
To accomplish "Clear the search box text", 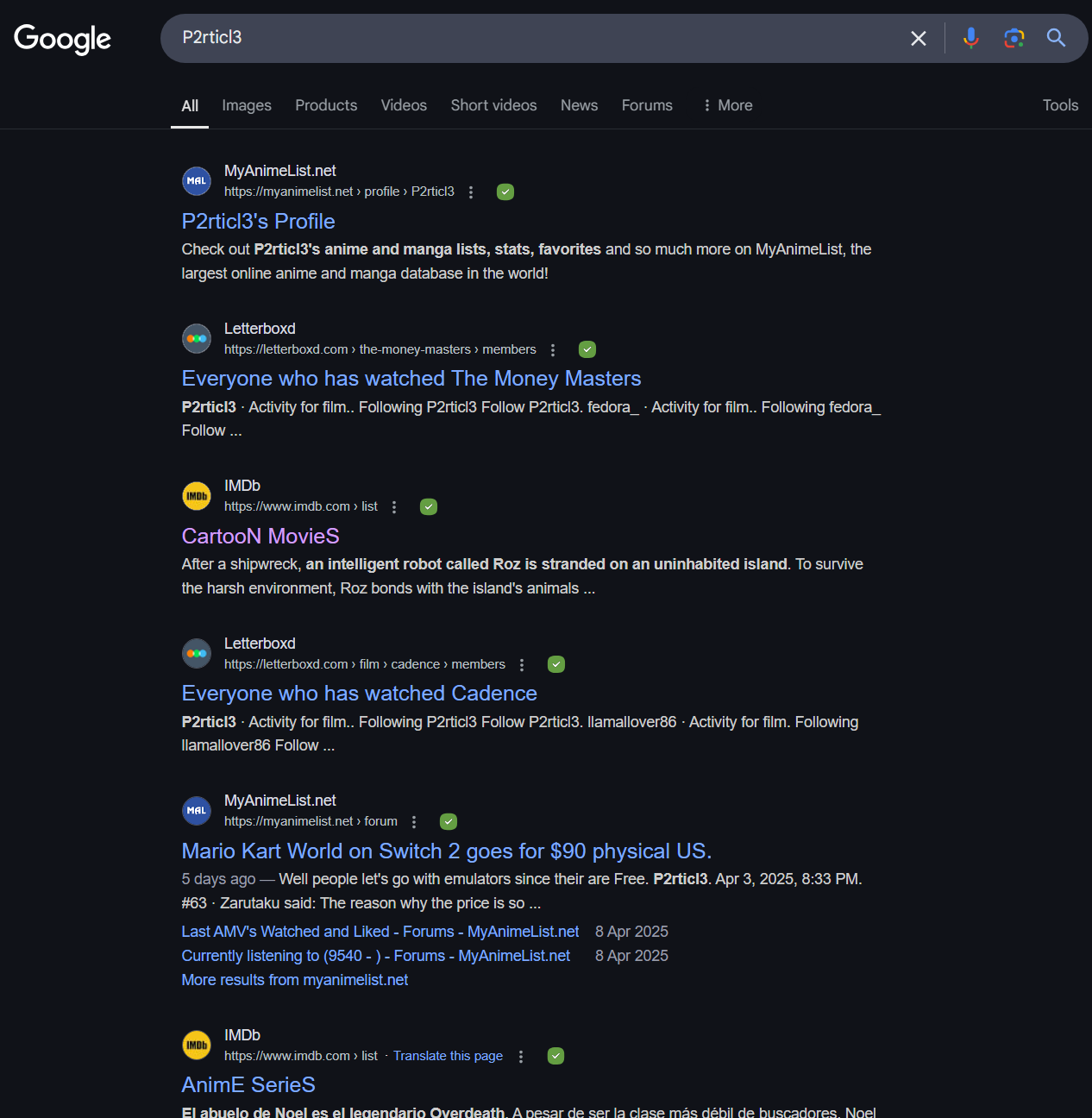I will click(x=919, y=38).
